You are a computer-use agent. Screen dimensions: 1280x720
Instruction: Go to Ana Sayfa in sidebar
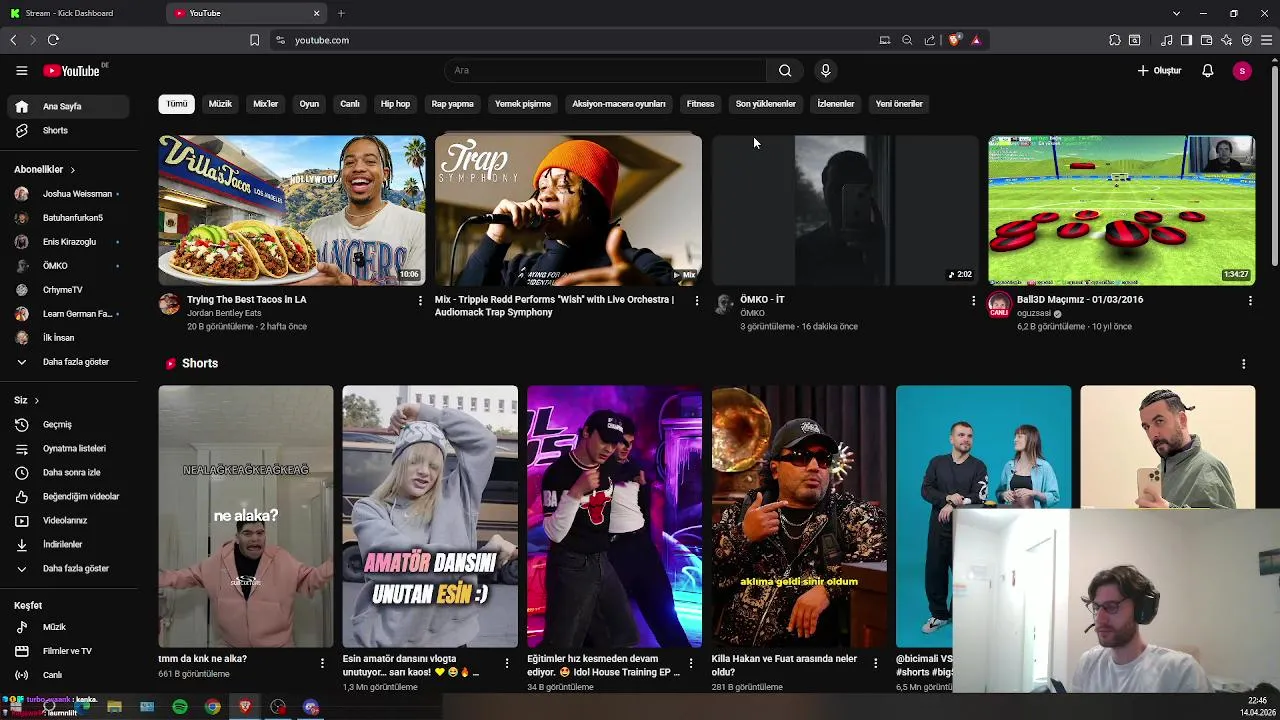66,106
